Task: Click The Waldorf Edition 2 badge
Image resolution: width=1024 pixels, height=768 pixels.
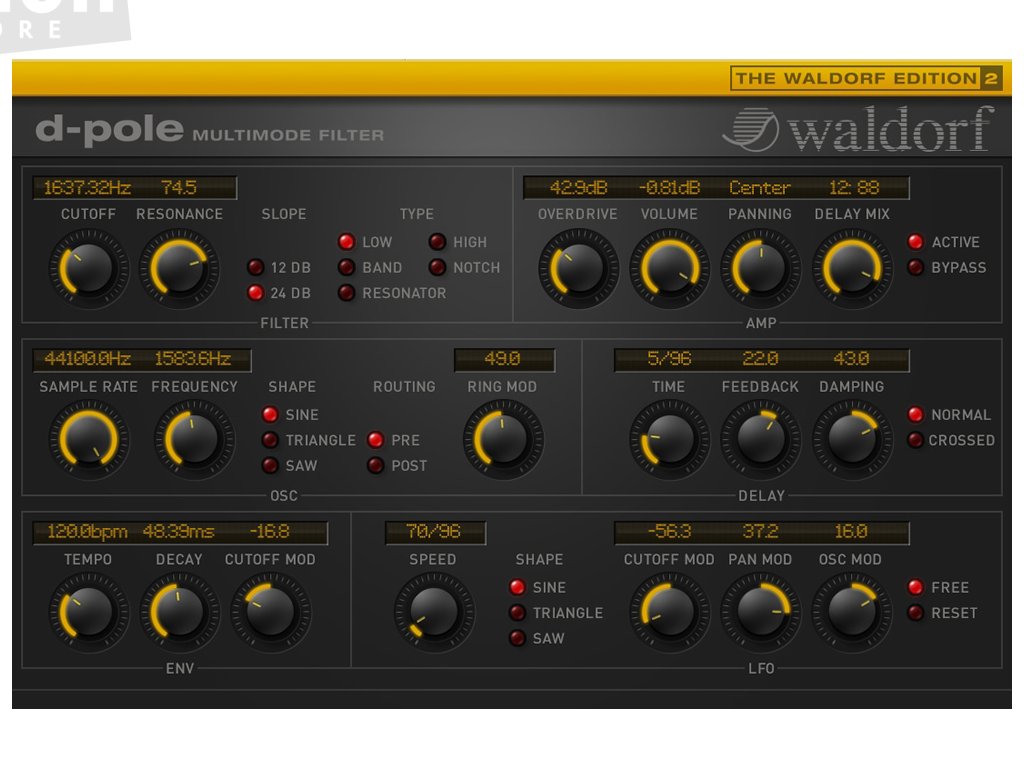Action: pyautogui.click(x=866, y=79)
